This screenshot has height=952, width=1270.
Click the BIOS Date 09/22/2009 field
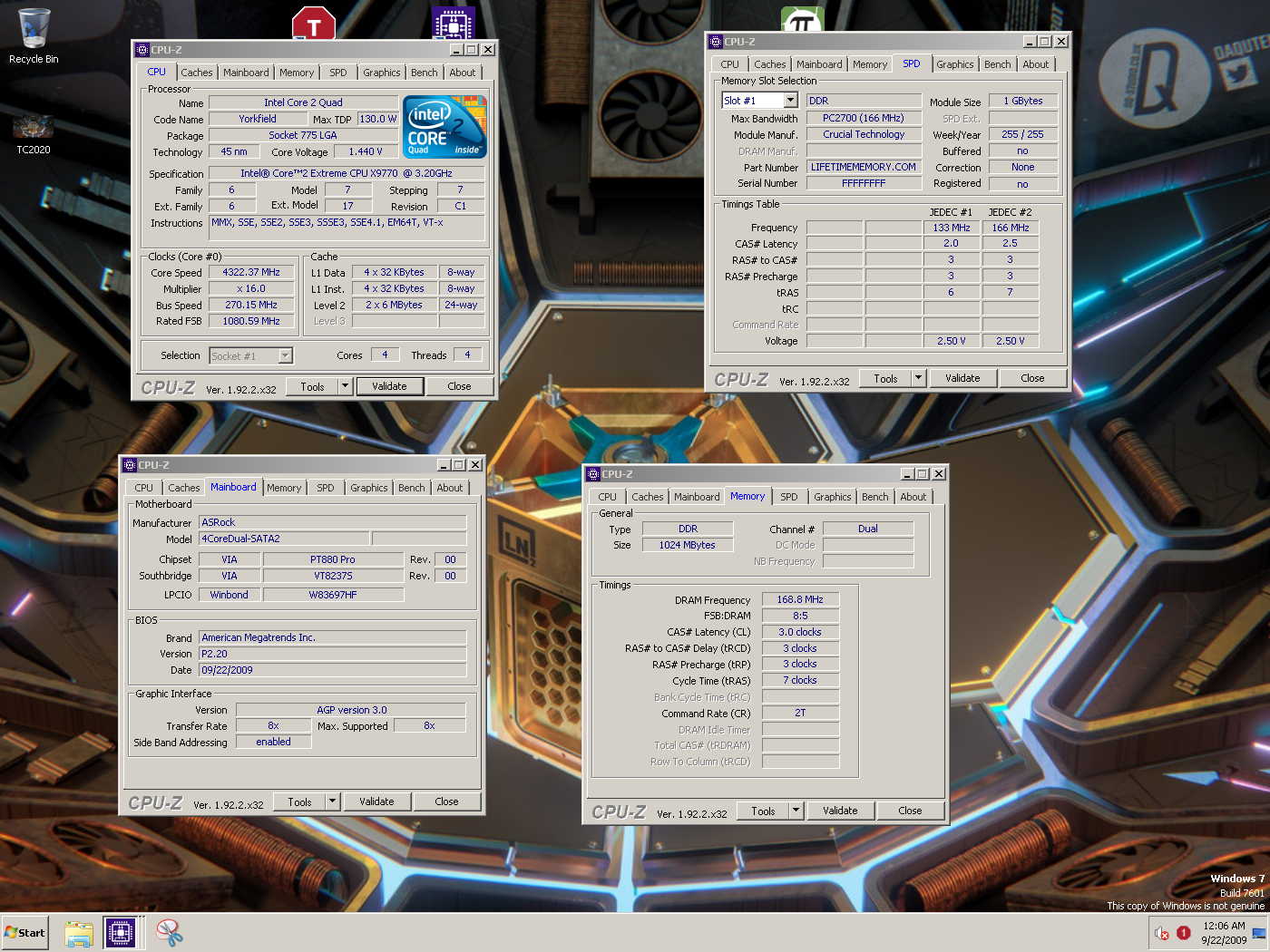(332, 670)
